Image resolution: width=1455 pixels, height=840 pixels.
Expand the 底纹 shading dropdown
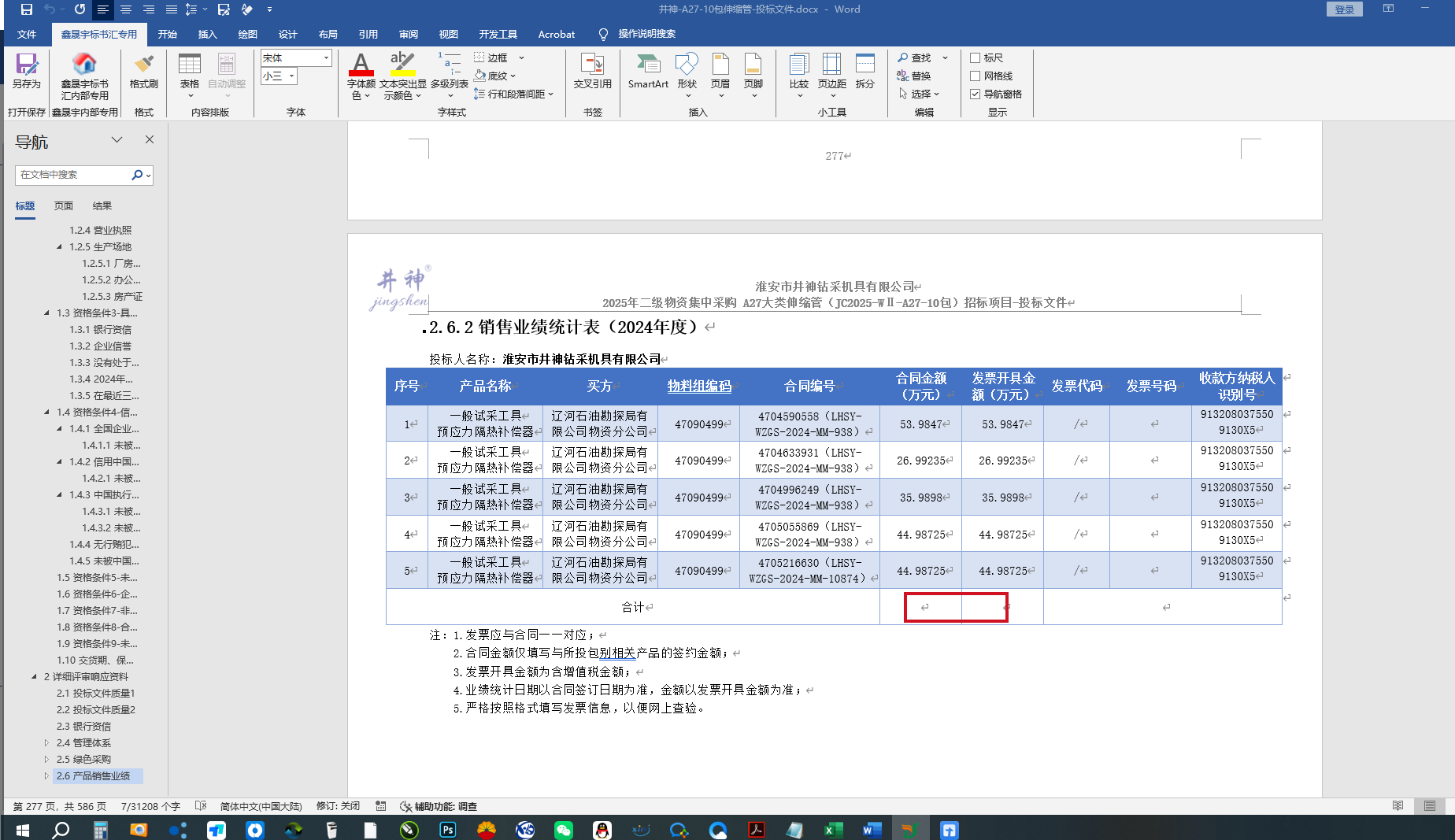point(513,76)
